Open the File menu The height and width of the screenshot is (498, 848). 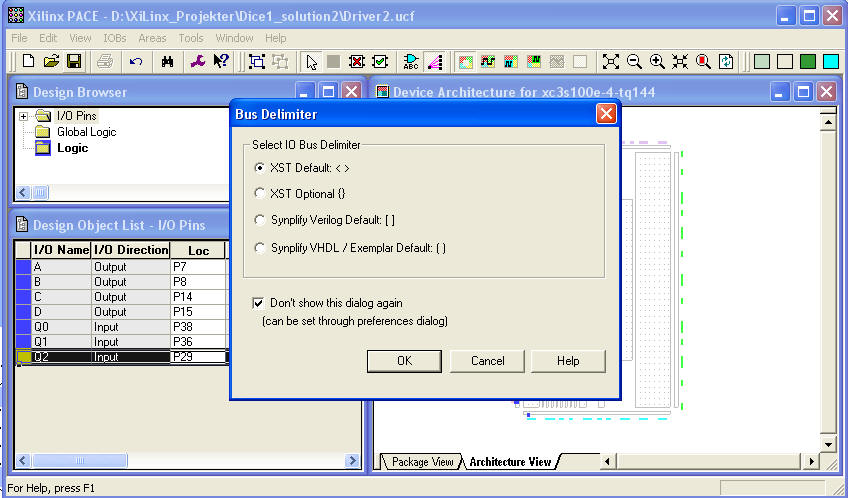[19, 38]
